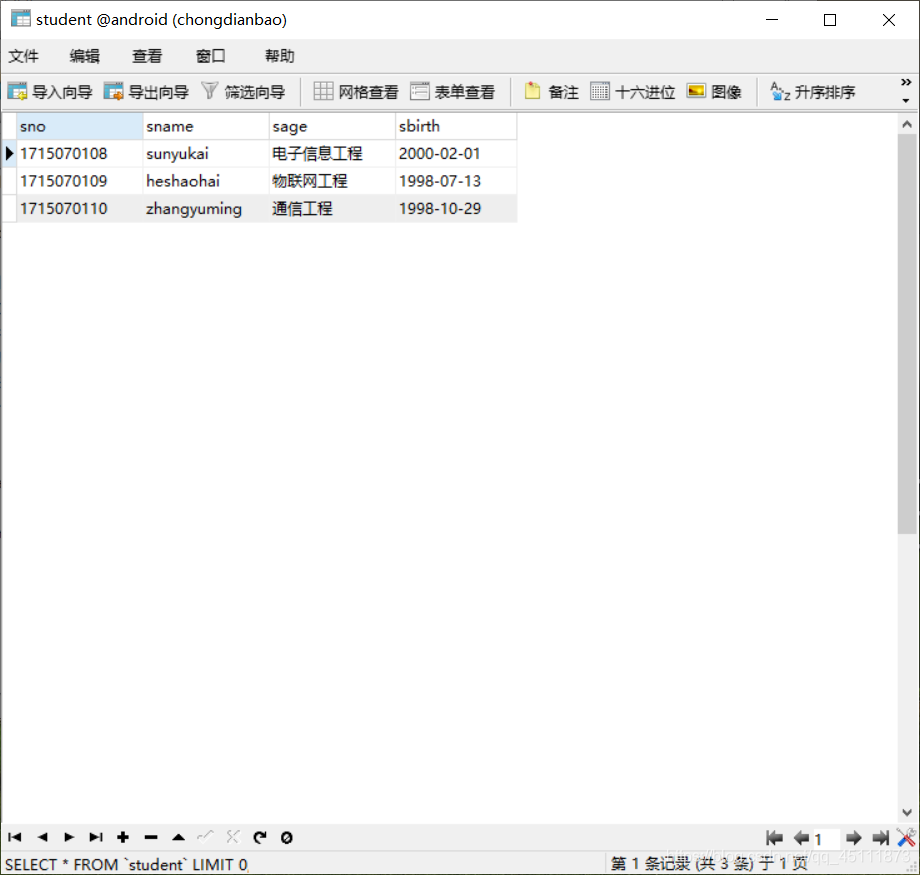The image size is (920, 875).
Task: Click the SELECT * FROM student status text
Action: pos(127,864)
